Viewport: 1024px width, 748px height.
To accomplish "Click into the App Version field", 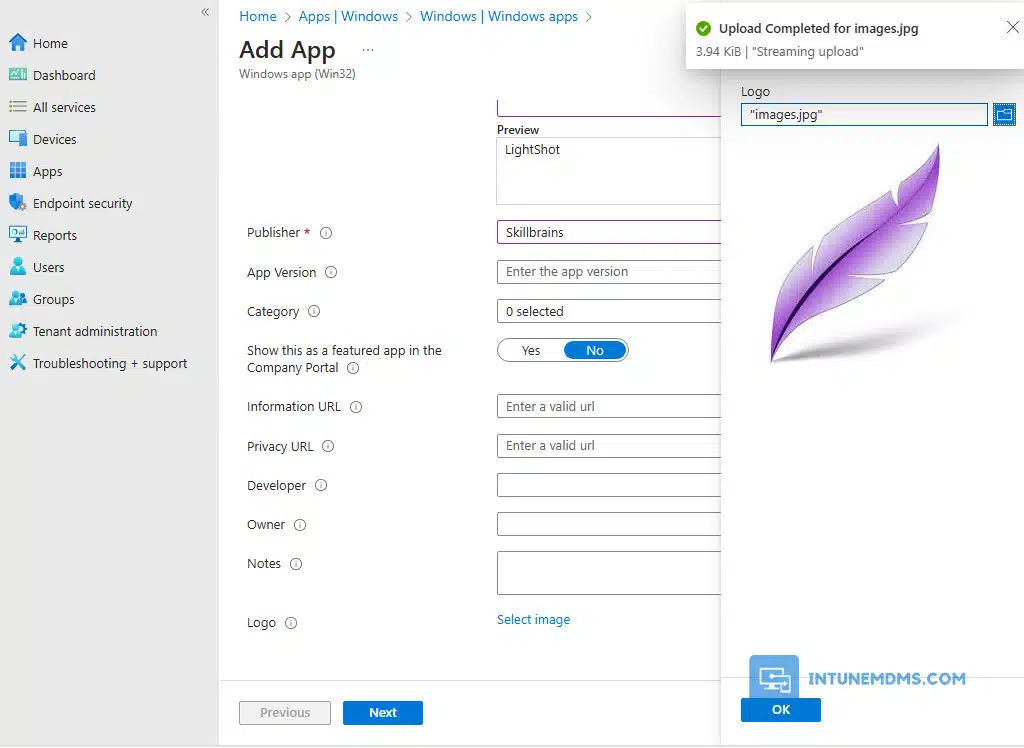I will (x=608, y=272).
